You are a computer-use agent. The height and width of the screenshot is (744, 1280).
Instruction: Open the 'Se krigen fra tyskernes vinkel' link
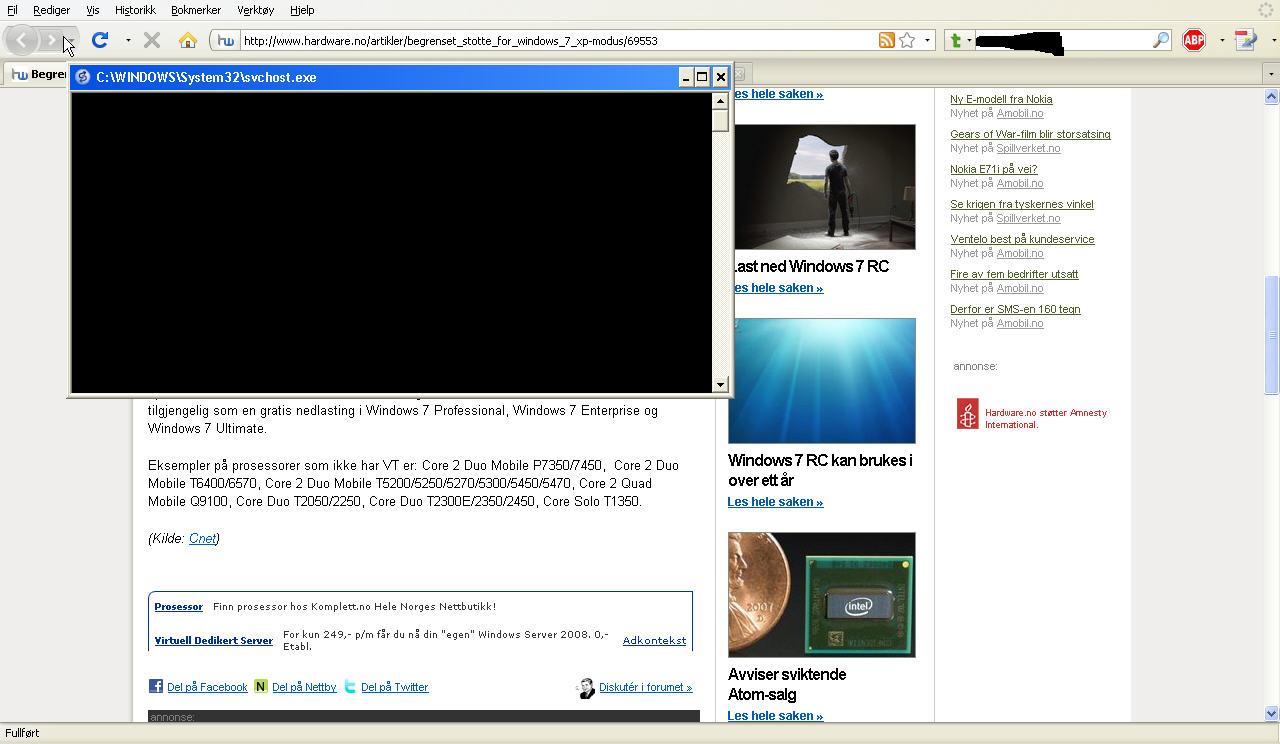[1022, 204]
